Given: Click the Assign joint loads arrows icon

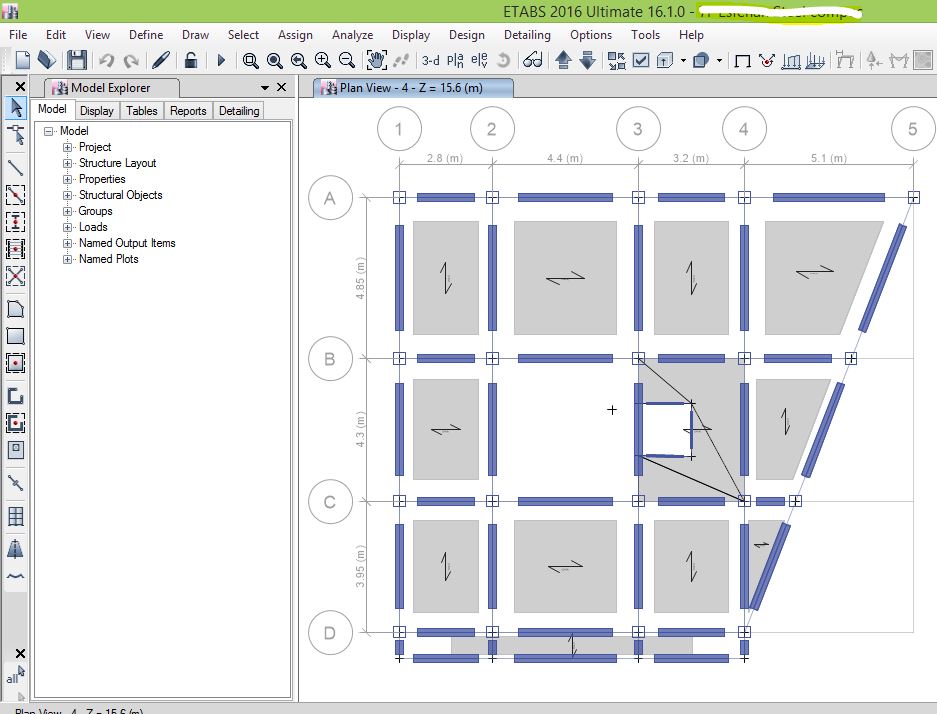Looking at the screenshot, I should (x=767, y=60).
